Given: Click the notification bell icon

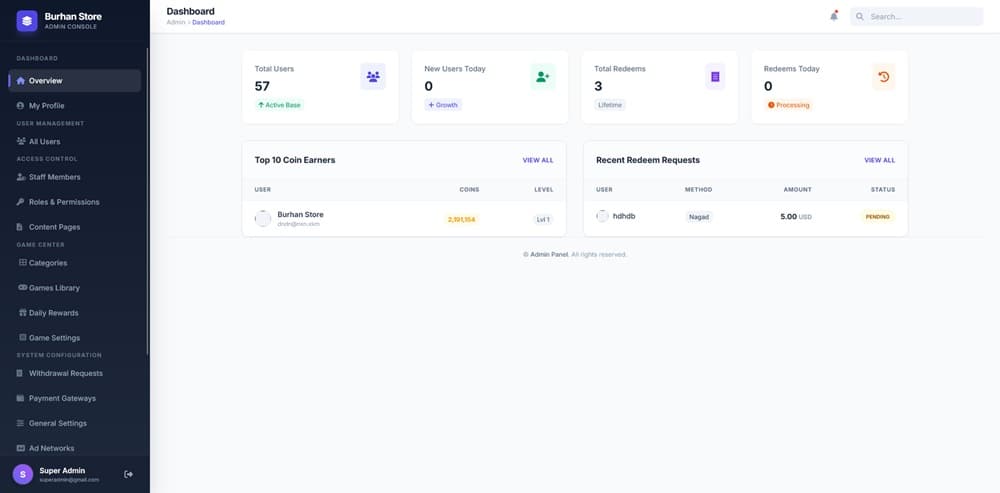Looking at the screenshot, I should [834, 16].
